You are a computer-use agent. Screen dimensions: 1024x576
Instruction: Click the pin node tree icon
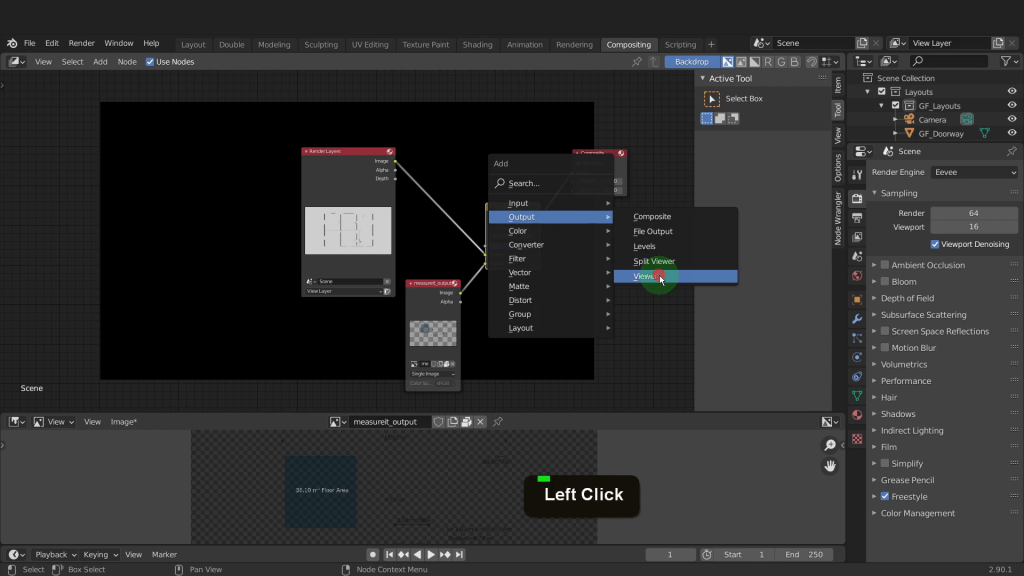tap(636, 62)
